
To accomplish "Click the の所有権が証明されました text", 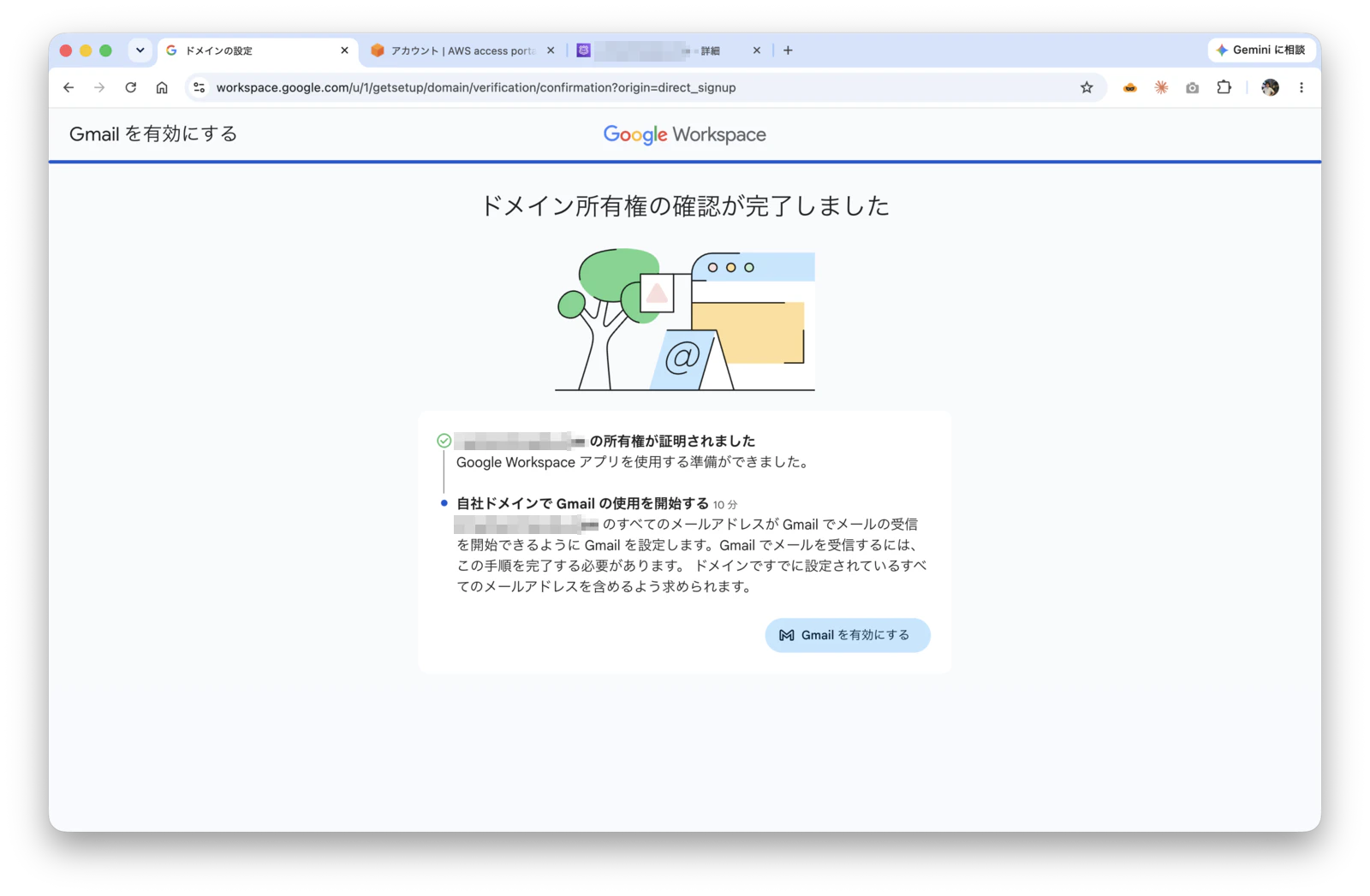I will pos(673,441).
